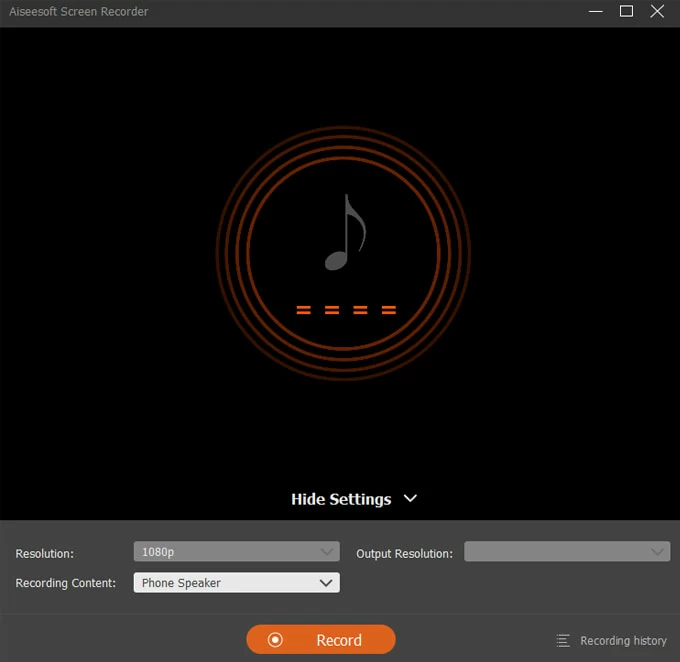Image resolution: width=680 pixels, height=662 pixels.
Task: Collapse settings using the Hide Settings chevron
Action: [x=409, y=498]
